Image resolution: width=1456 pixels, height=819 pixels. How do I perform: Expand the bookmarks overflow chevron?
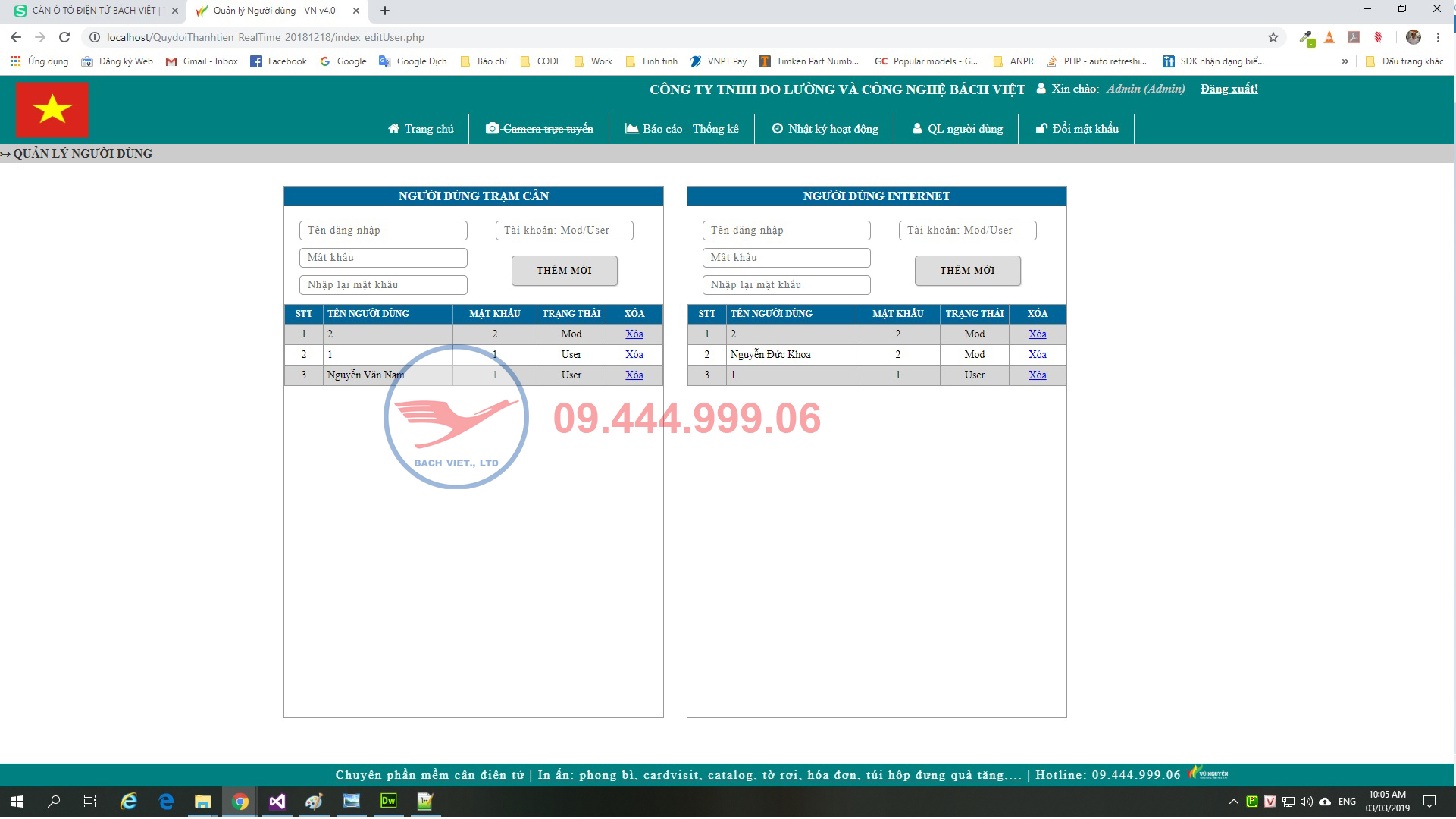(1345, 61)
